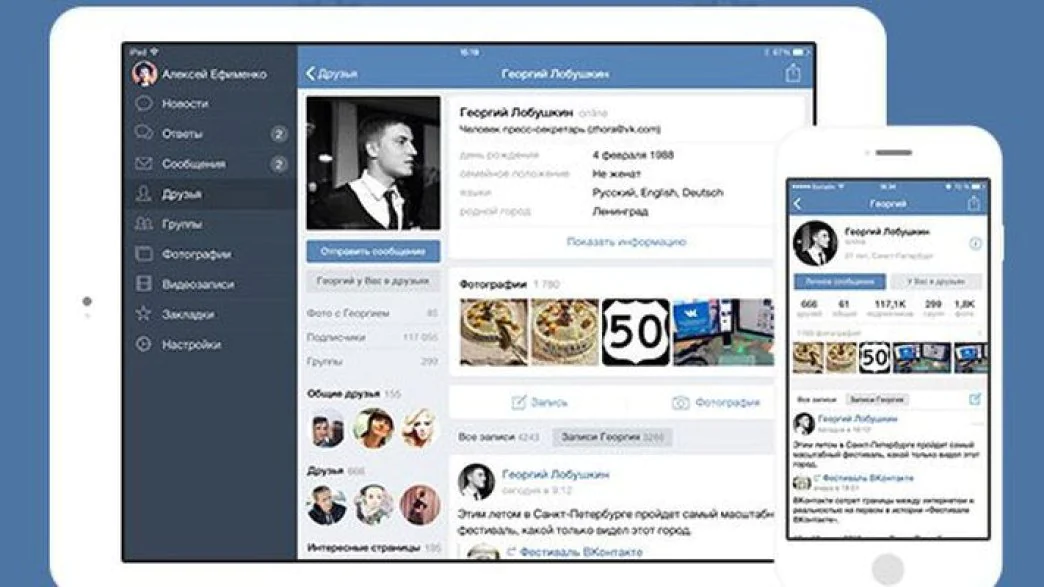The width and height of the screenshot is (1044, 587).
Task: Tap Показать информацию link
Action: tap(626, 242)
